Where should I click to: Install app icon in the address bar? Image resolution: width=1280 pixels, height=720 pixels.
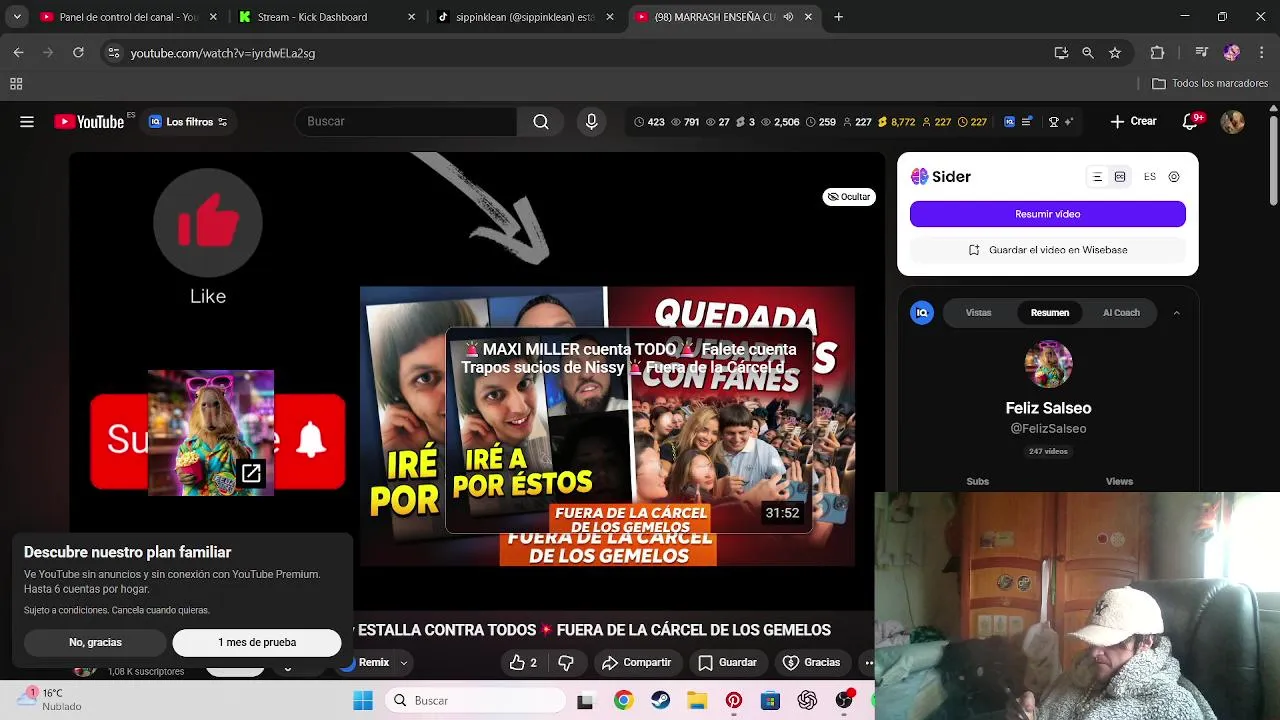click(1061, 53)
